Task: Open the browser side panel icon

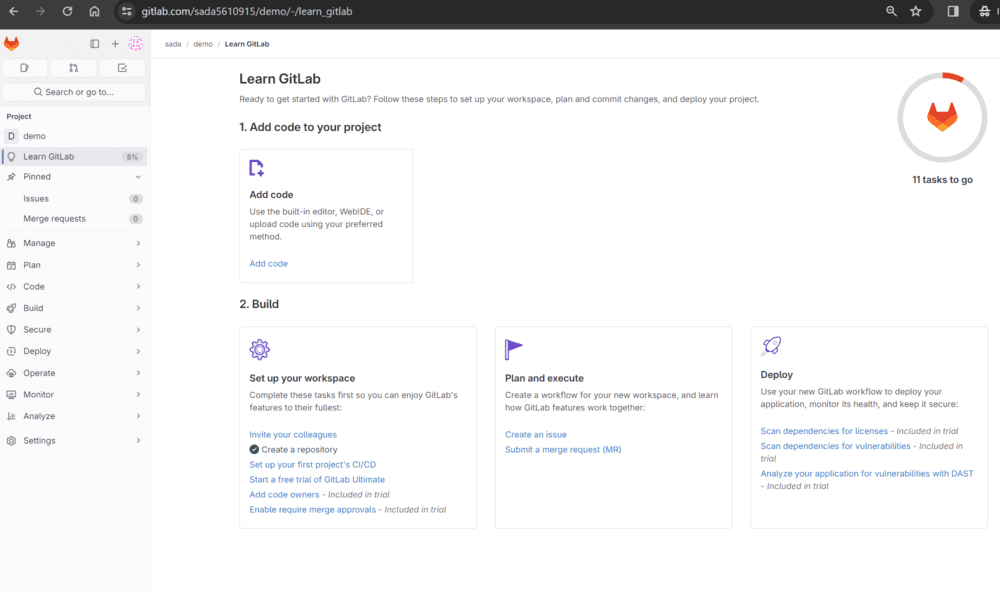Action: tap(953, 11)
